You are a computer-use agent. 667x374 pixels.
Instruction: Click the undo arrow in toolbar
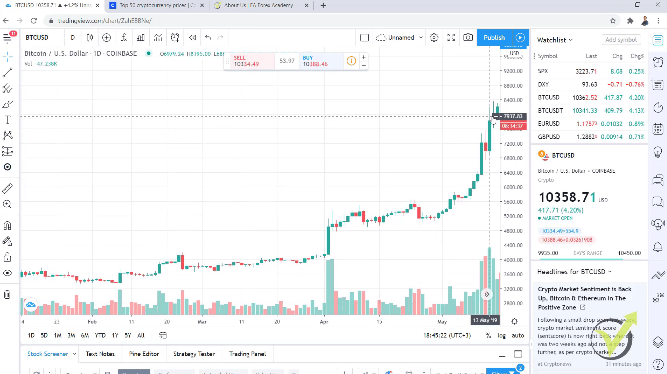[x=208, y=37]
